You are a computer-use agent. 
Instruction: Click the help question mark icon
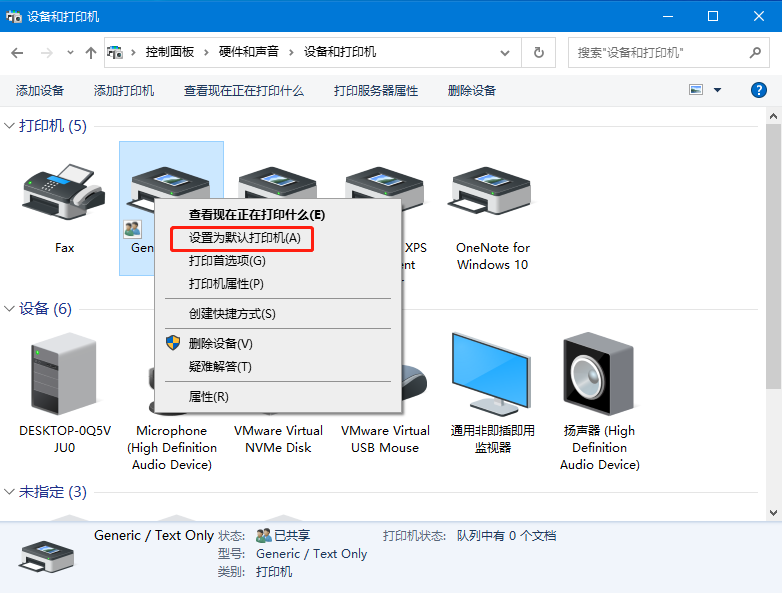tap(759, 90)
